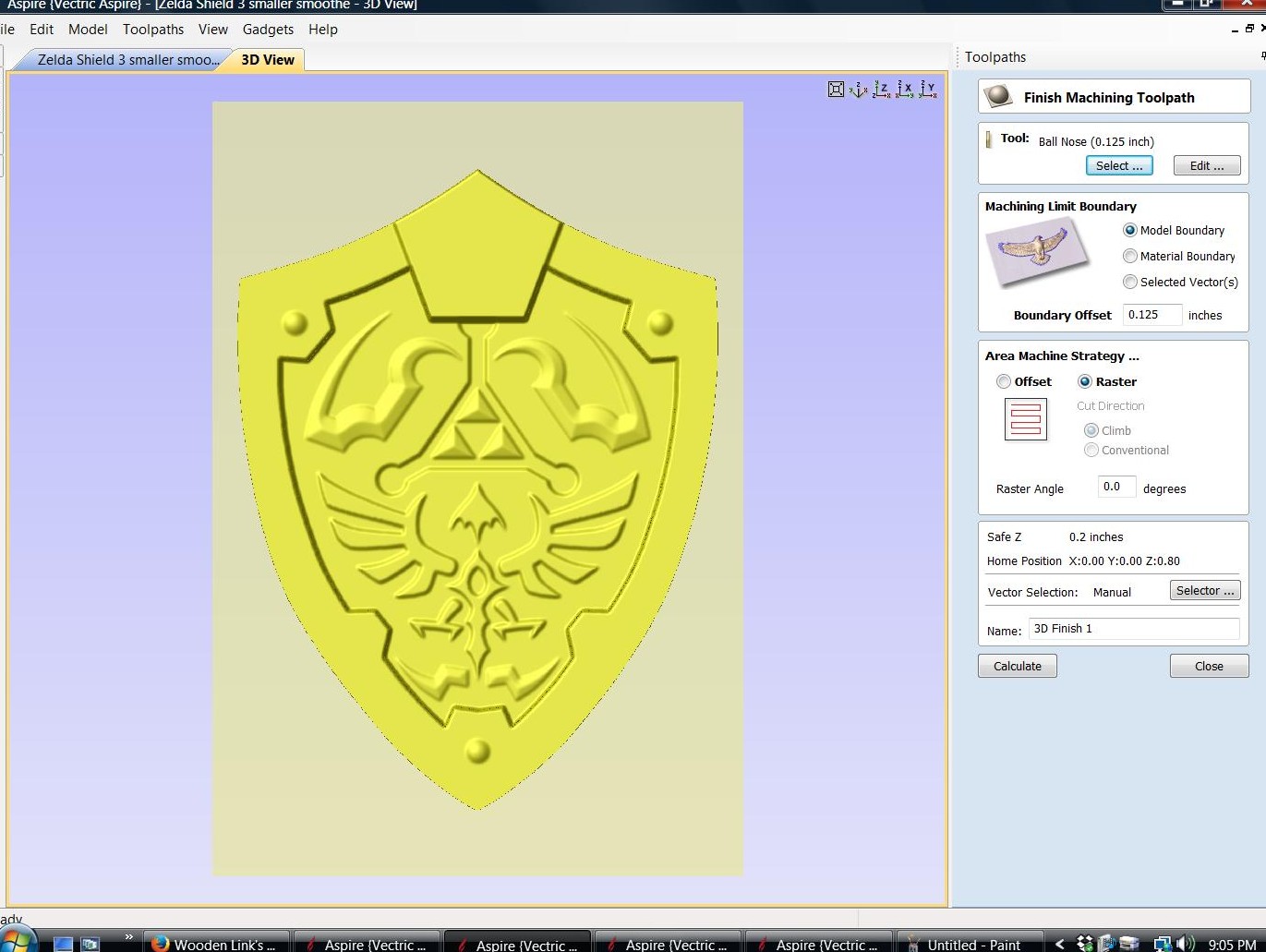Click 'Ball Nose (0.125 inch)' tool name
Viewport: 1266px width, 952px height.
click(x=1096, y=141)
